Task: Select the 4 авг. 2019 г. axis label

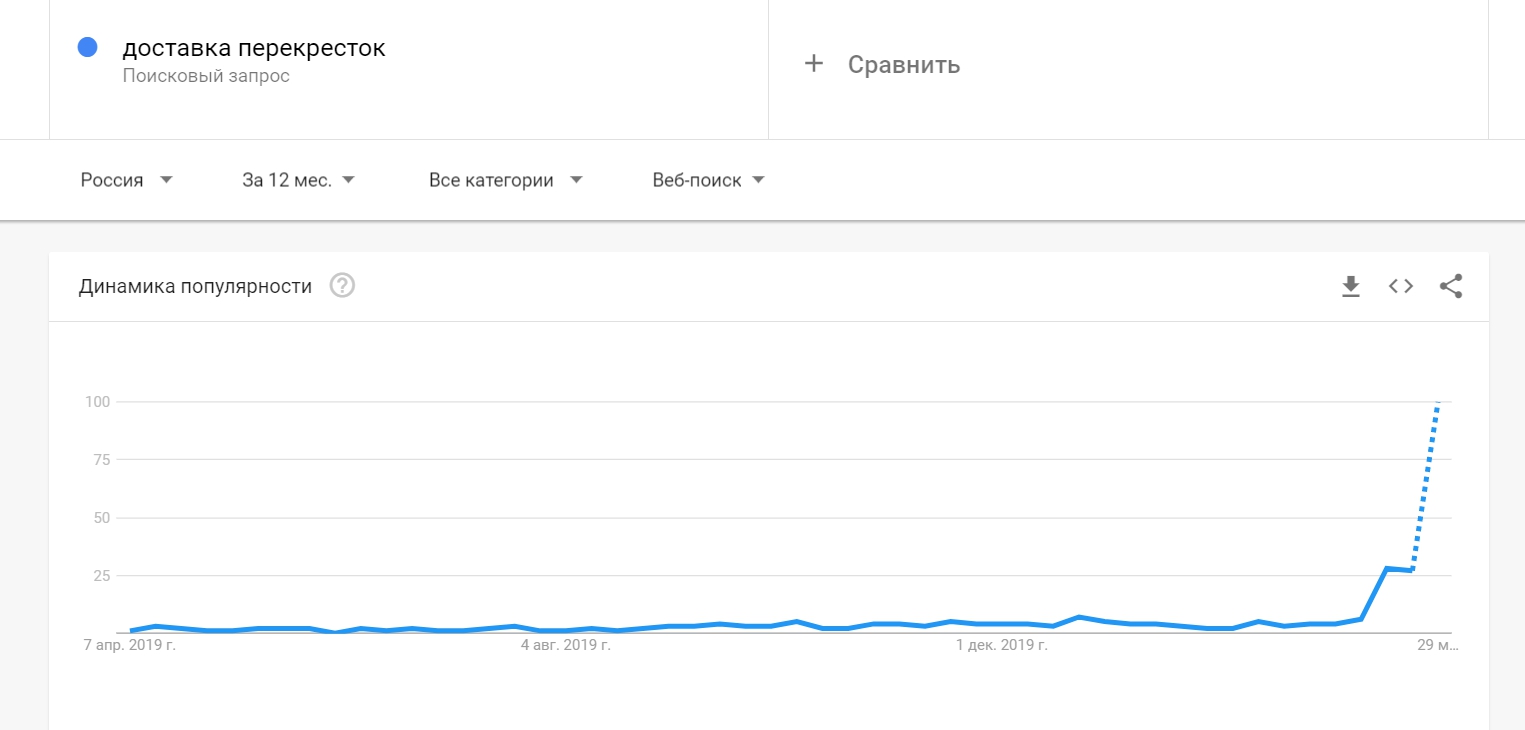Action: tap(566, 646)
